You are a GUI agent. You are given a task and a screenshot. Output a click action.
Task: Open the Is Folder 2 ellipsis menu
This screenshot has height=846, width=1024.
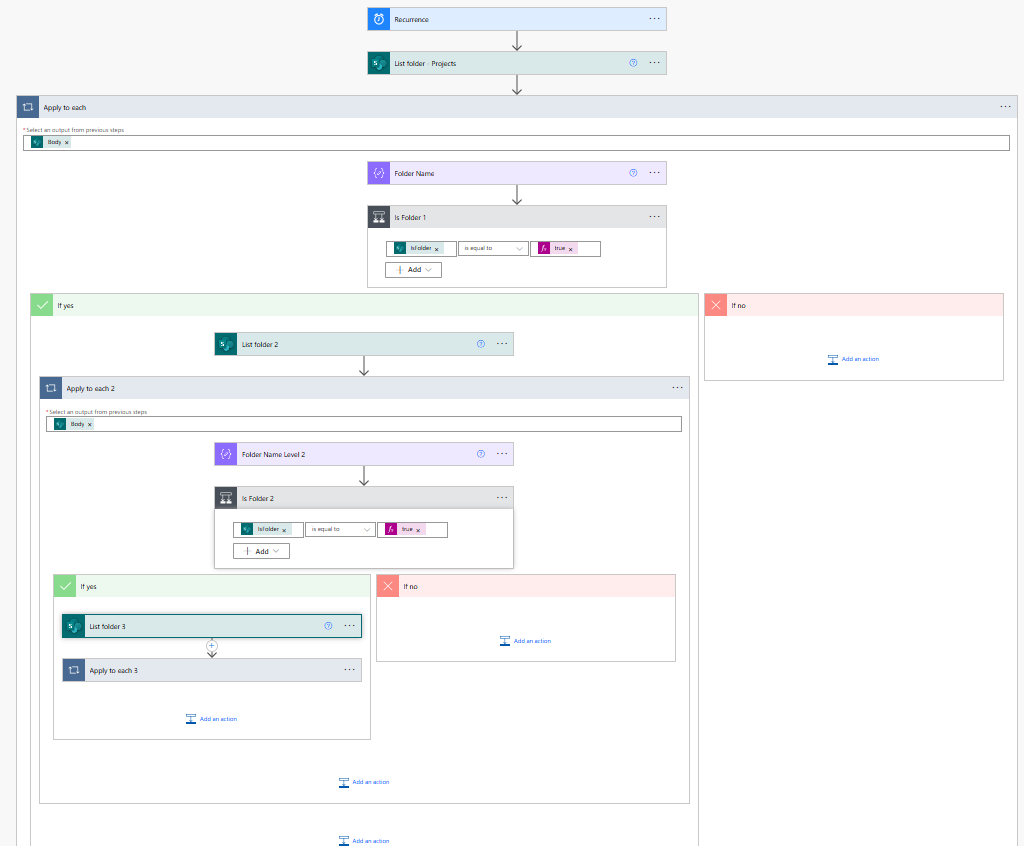point(502,498)
